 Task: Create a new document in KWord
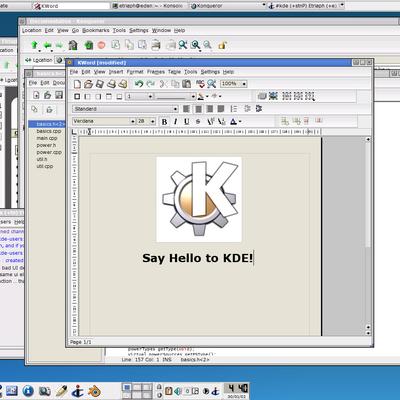[77, 84]
